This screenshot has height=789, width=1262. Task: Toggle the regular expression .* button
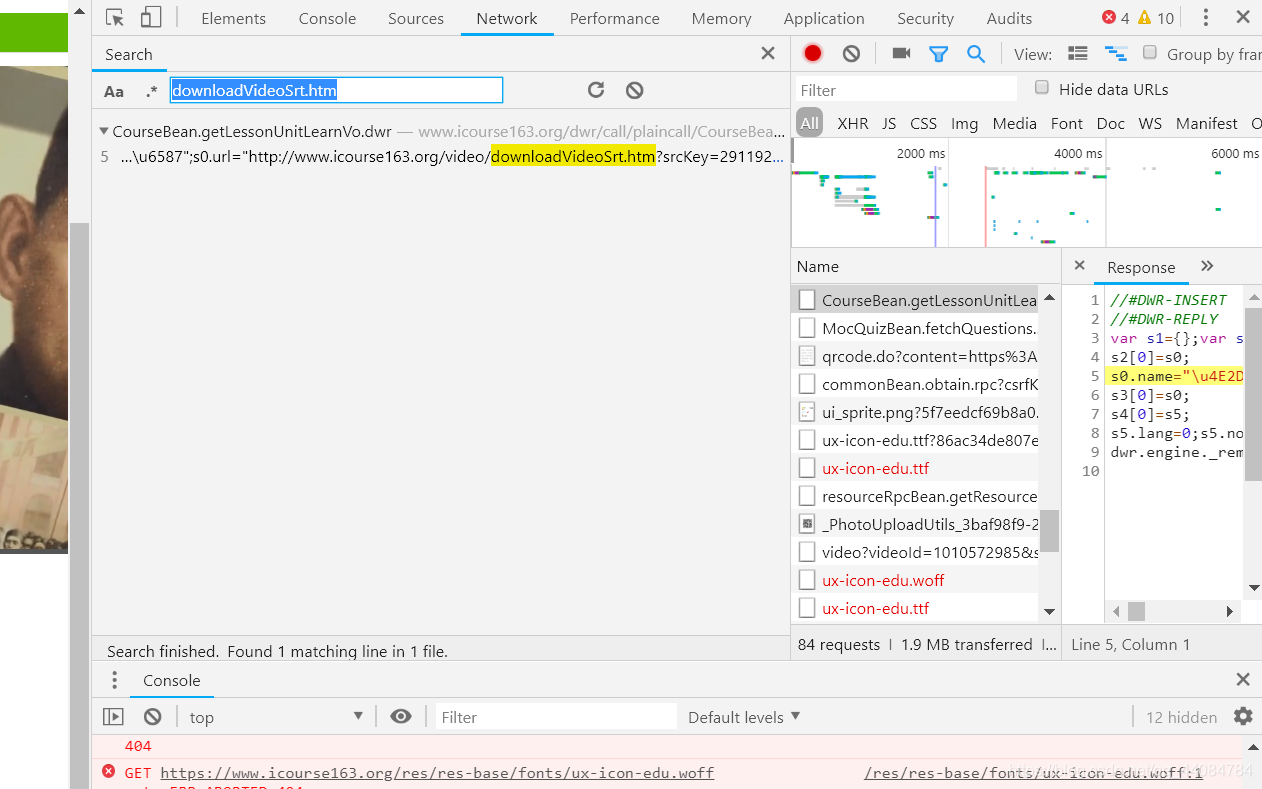point(151,91)
